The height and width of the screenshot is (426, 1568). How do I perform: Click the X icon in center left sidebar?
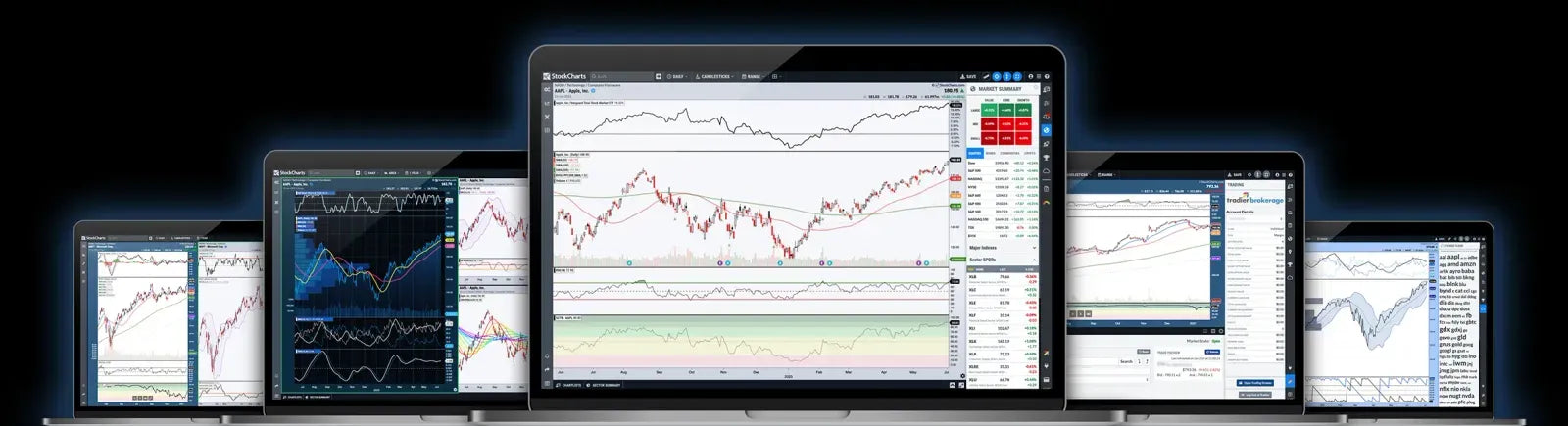[x=547, y=117]
